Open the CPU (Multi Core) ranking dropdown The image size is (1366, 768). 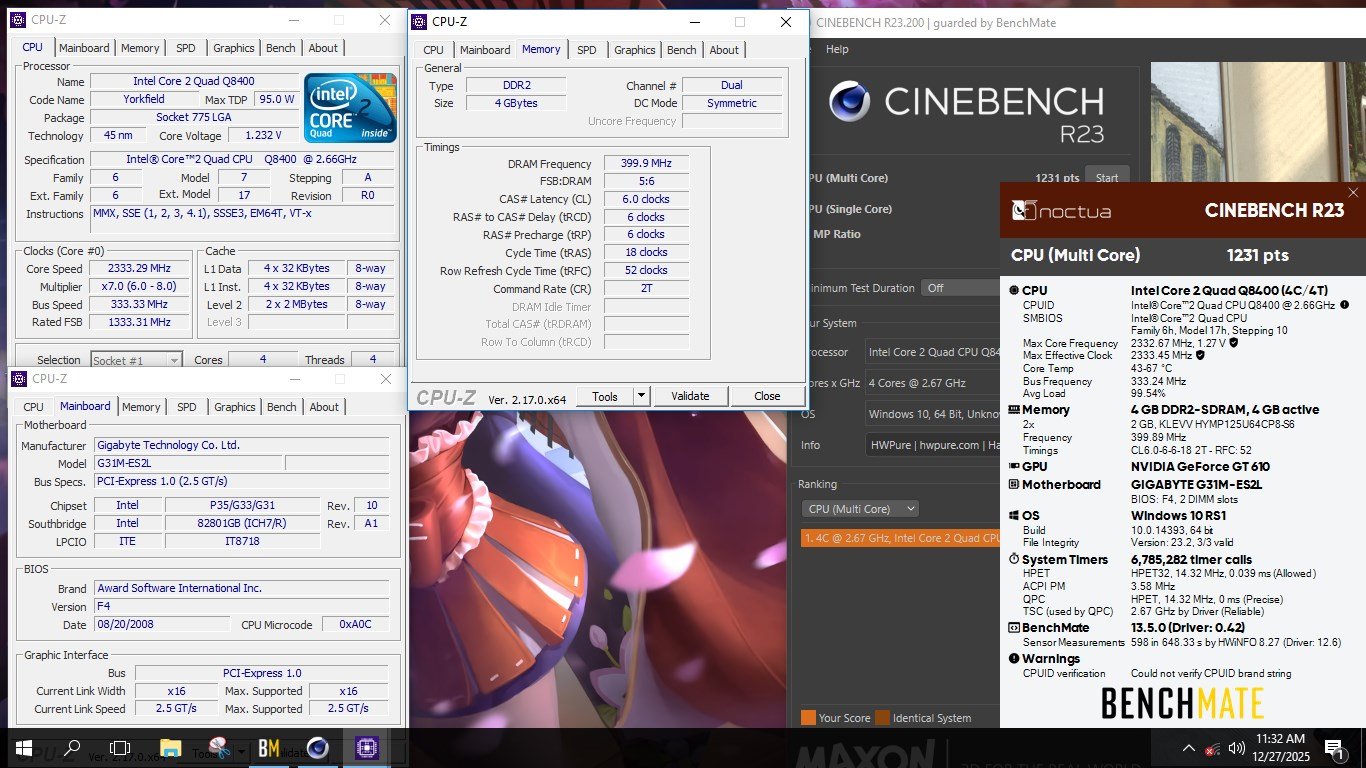tap(860, 509)
